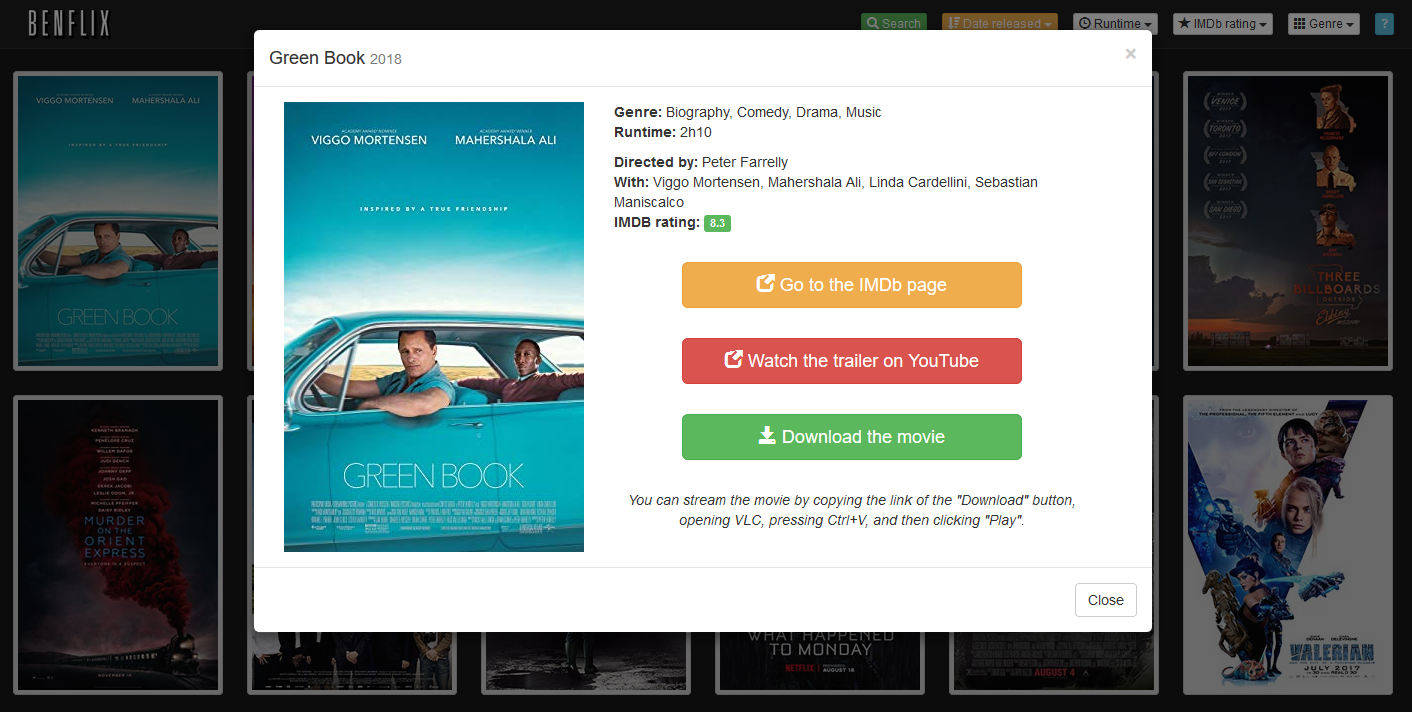Image resolution: width=1412 pixels, height=712 pixels.
Task: Click the help question mark icon
Action: pyautogui.click(x=1384, y=23)
